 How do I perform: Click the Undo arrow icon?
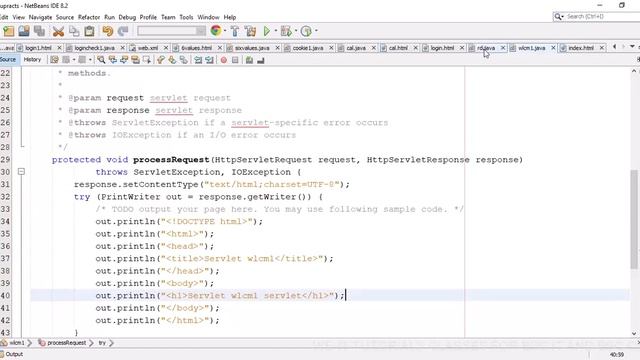tap(108, 31)
